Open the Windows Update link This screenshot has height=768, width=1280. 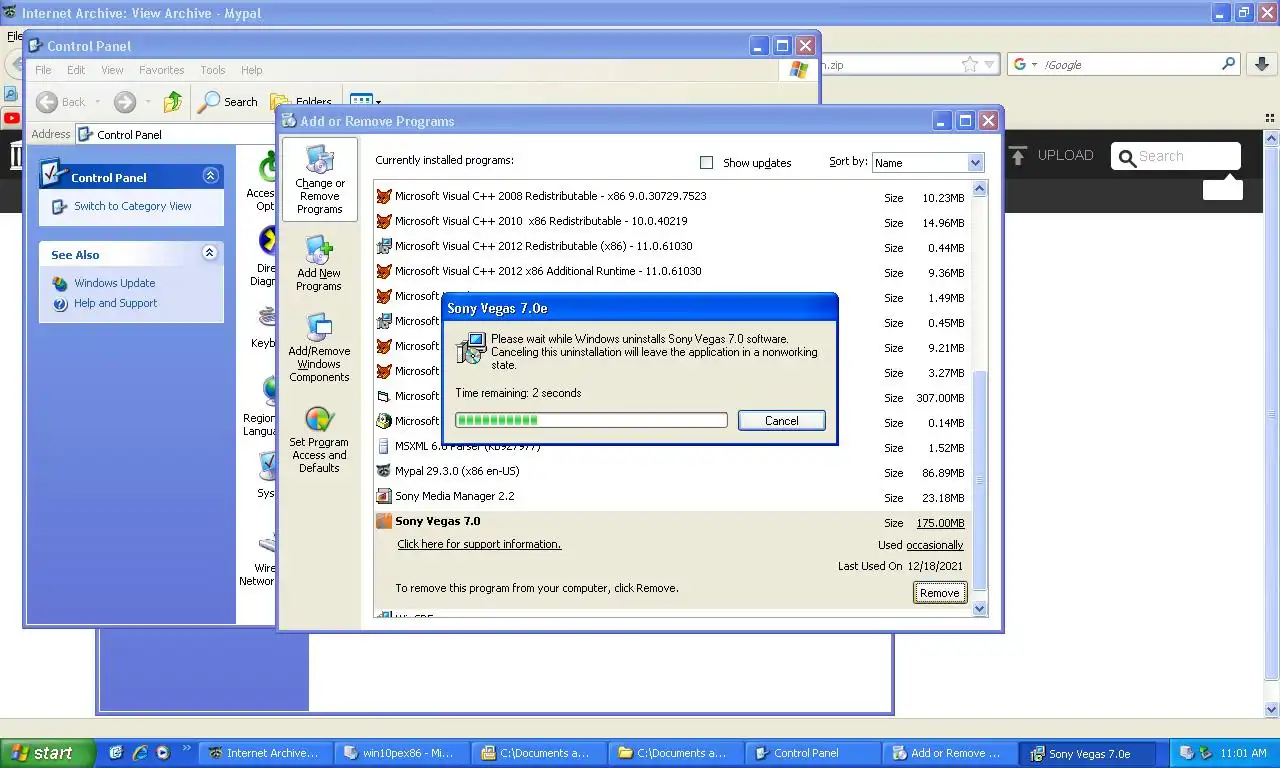point(114,283)
